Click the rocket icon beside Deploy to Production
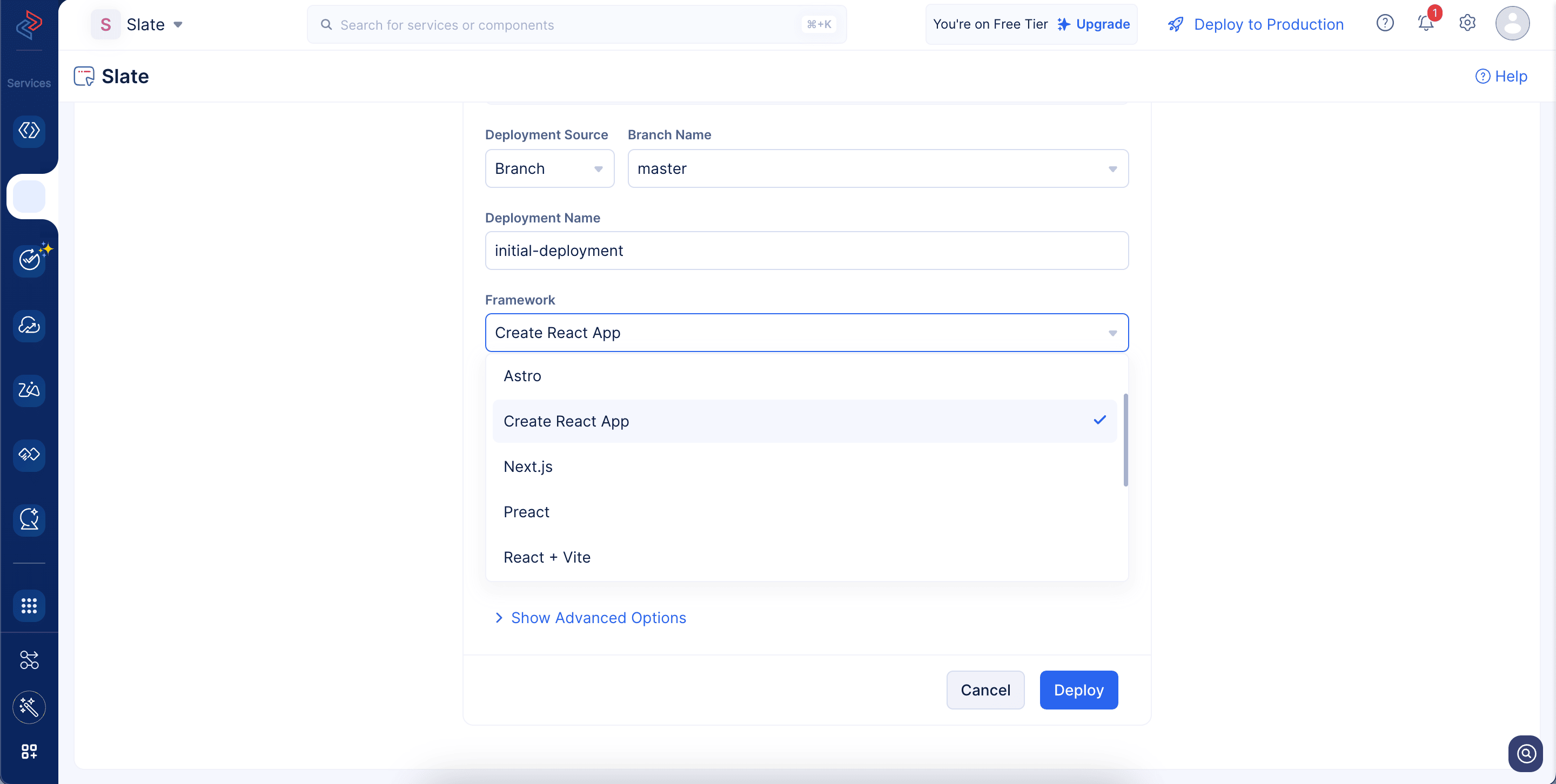 [1176, 24]
